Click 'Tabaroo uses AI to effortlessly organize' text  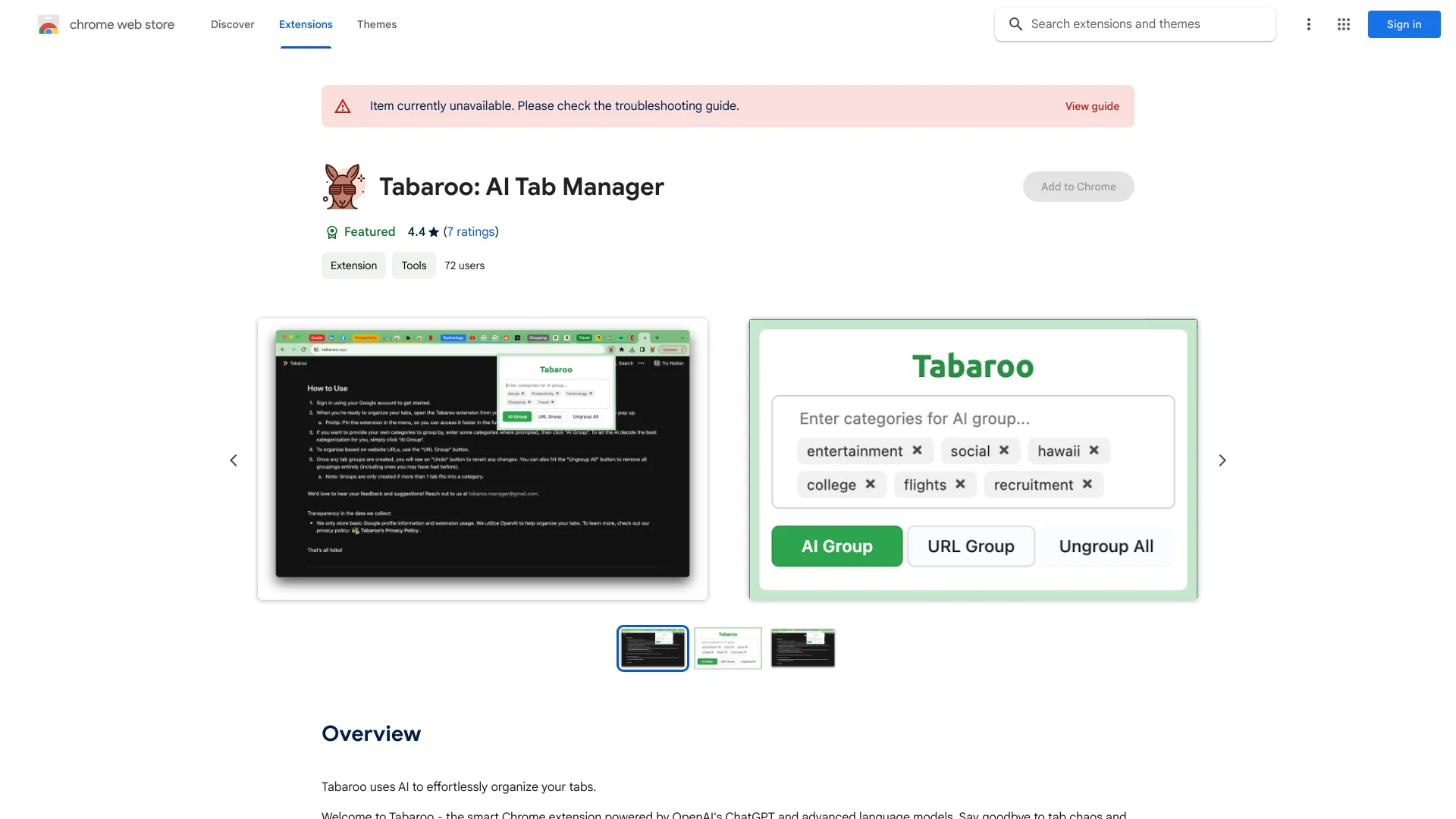pyautogui.click(x=459, y=787)
